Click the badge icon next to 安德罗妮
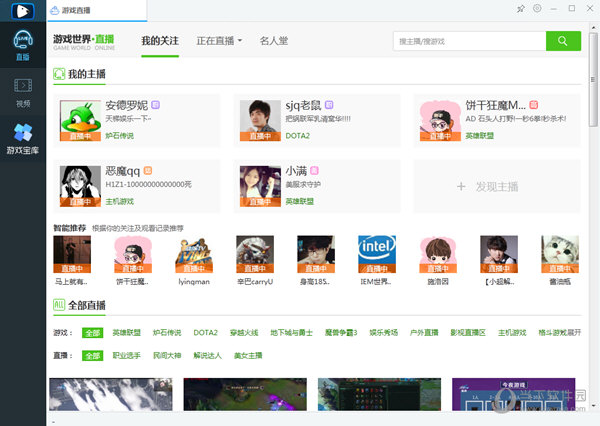 tap(155, 104)
